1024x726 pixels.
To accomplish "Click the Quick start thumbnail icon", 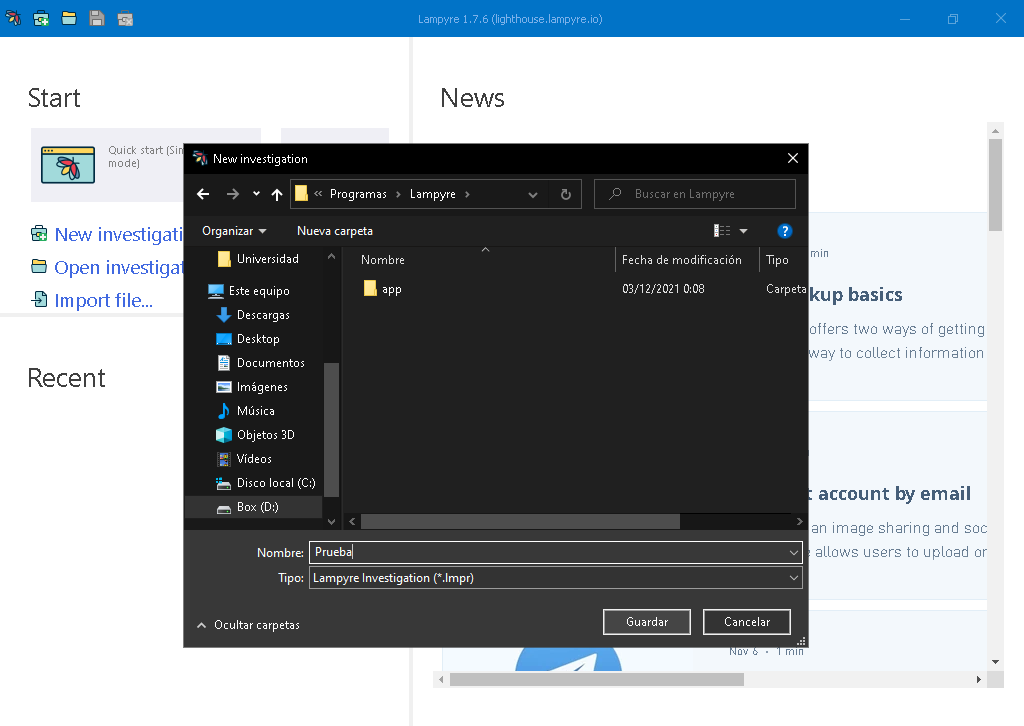I will pos(68,165).
